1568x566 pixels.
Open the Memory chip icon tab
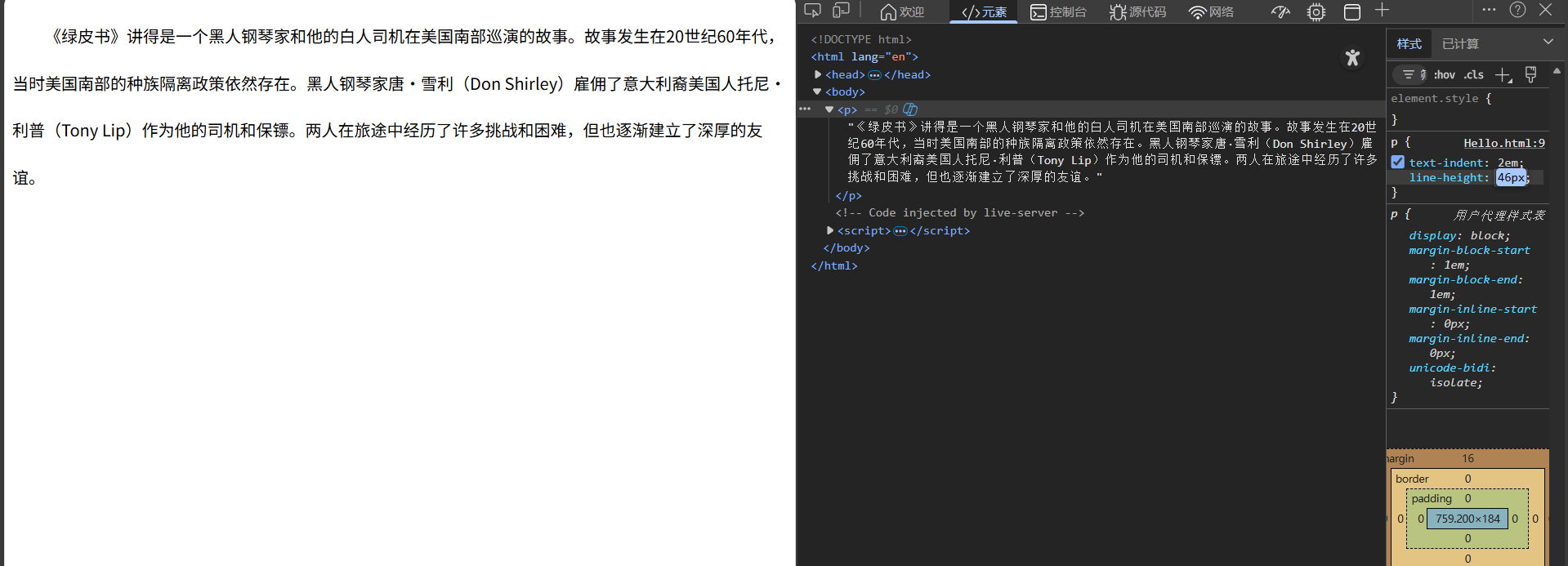click(1316, 11)
